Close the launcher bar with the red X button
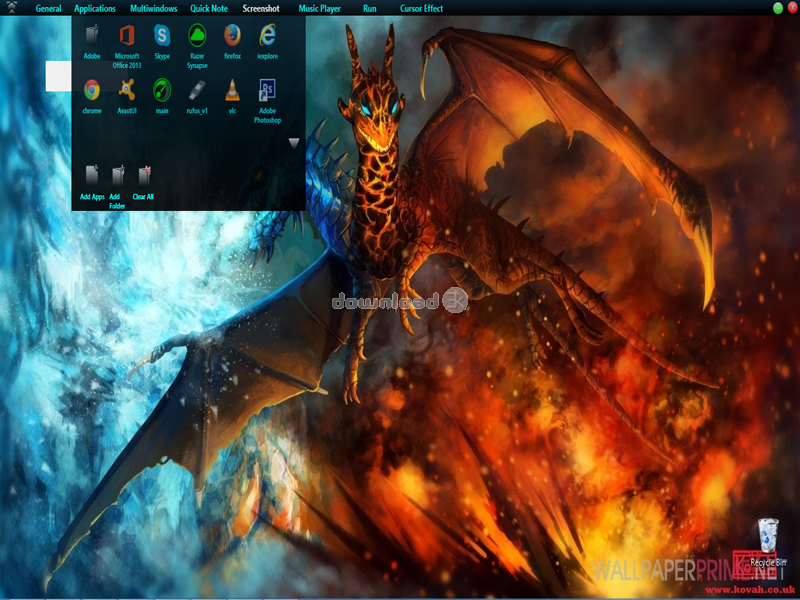800x600 pixels. tap(792, 8)
